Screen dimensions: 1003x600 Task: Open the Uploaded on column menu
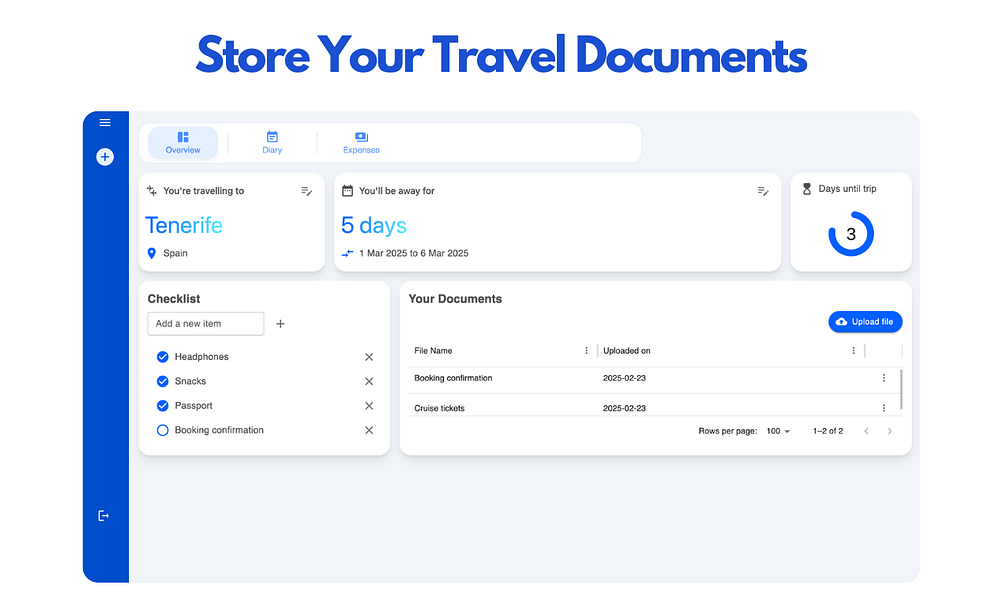tap(853, 350)
